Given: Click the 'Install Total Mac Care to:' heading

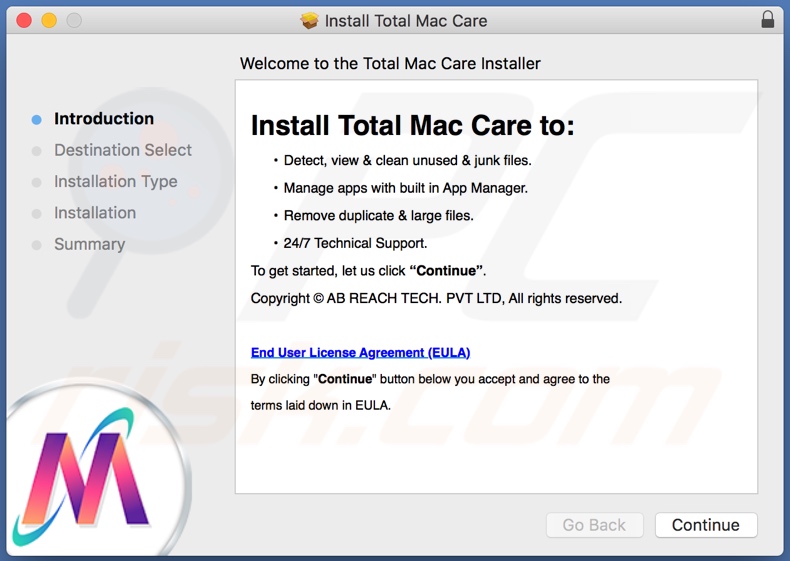Looking at the screenshot, I should coord(413,125).
